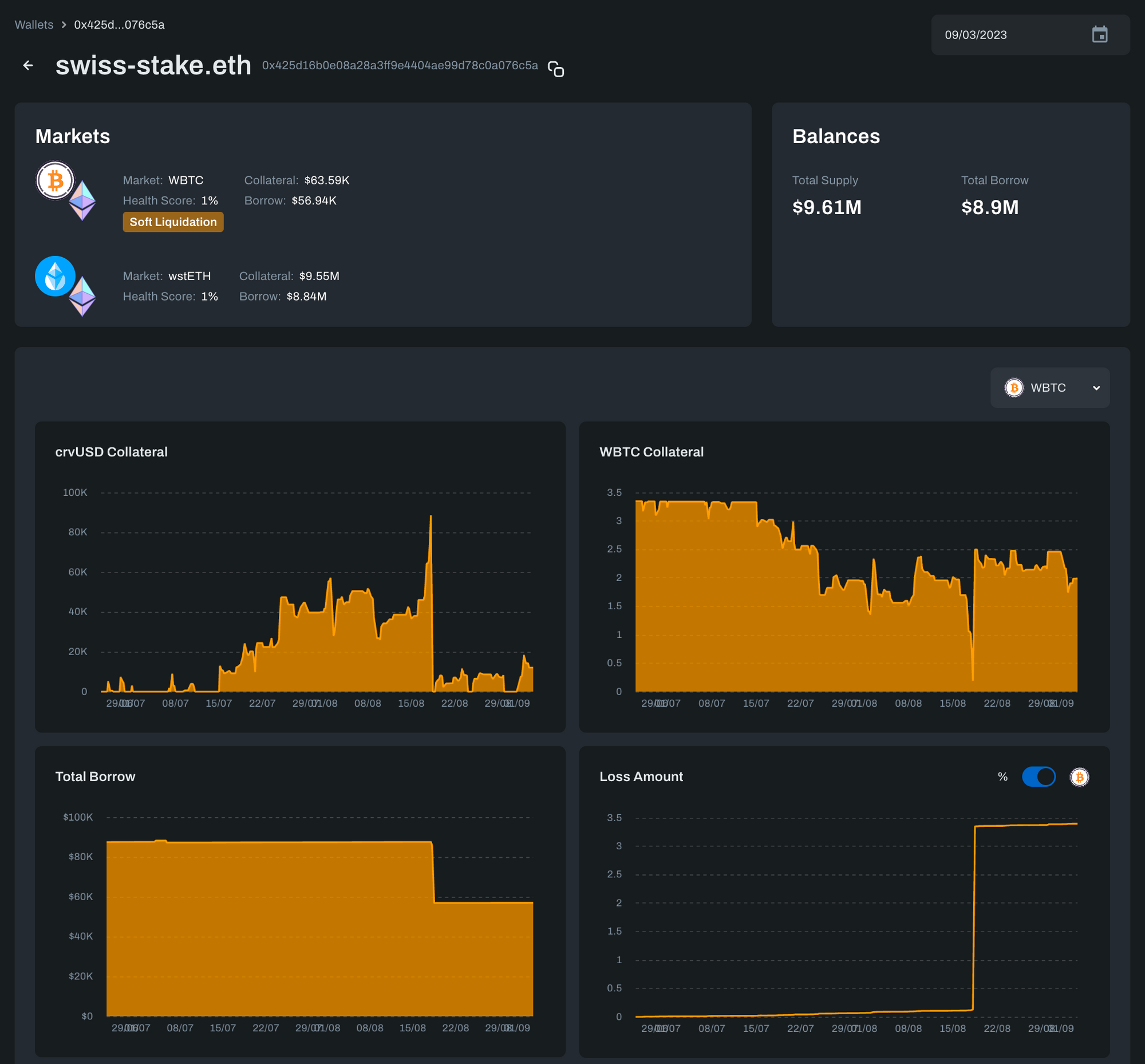Click the $100K axis label in Total Borrow chart

coord(78,817)
